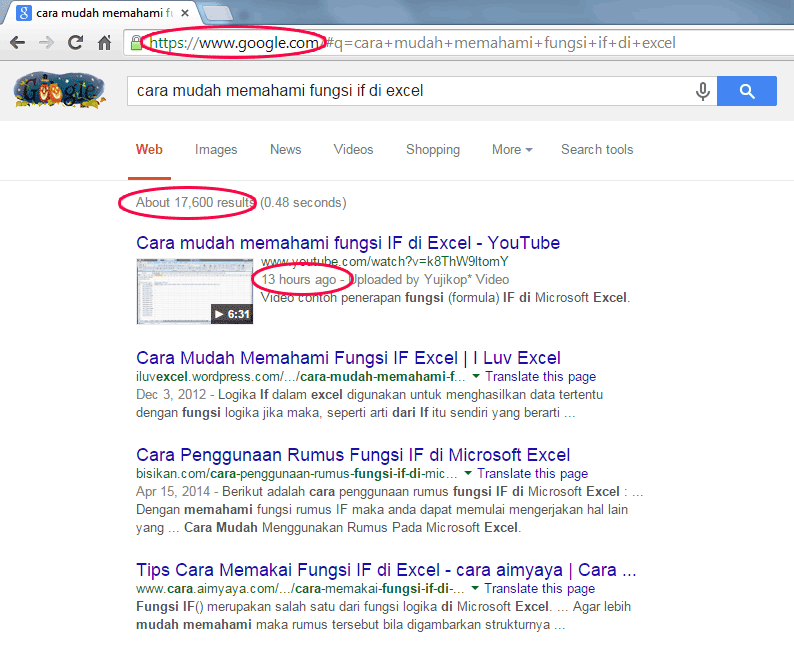Click the 'Apr 15, 2014' snippet date

[x=173, y=491]
